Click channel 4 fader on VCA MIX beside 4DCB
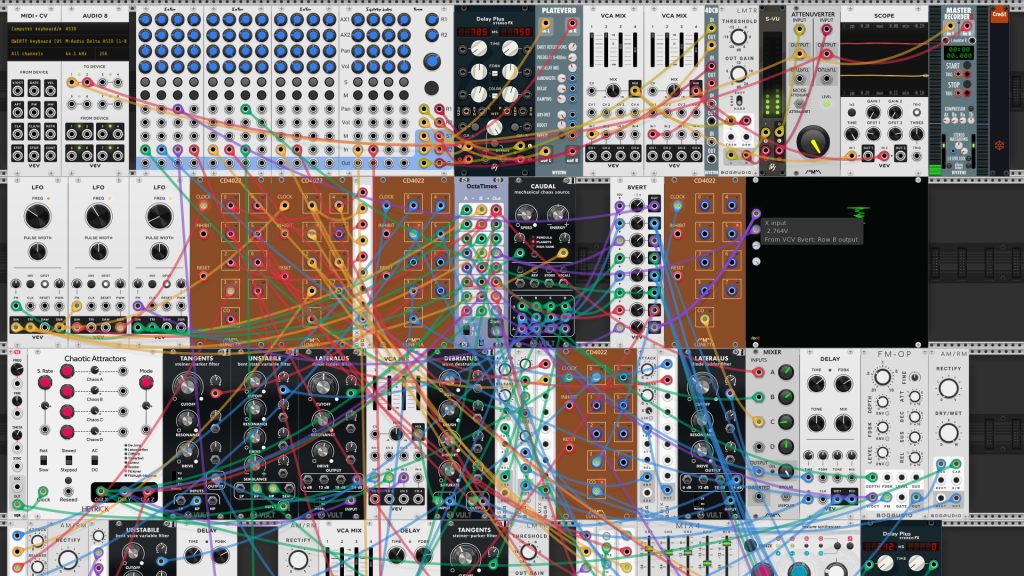This screenshot has height=576, width=1024. pos(695,49)
